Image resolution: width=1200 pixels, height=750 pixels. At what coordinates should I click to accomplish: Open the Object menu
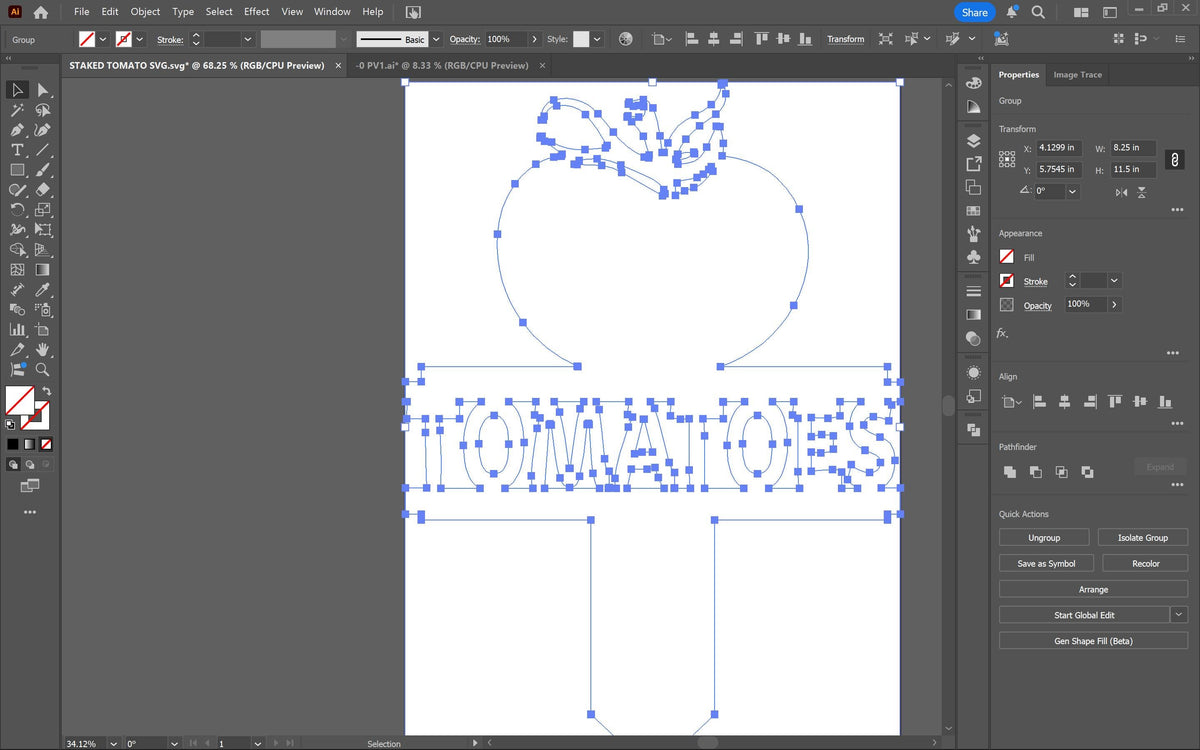[145, 12]
